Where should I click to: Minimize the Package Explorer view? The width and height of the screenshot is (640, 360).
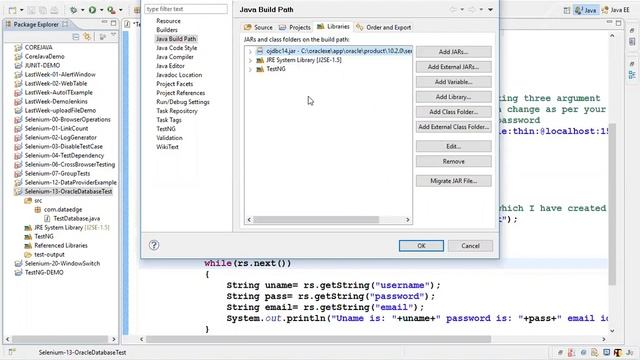pos(104,23)
